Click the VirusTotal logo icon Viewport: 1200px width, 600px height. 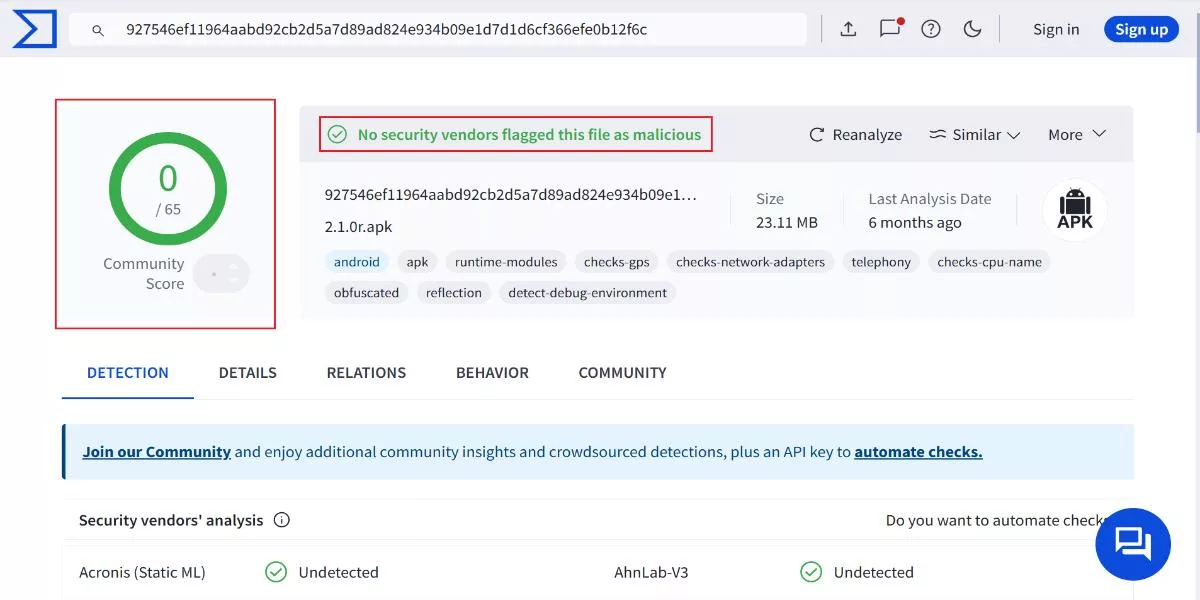tap(34, 29)
